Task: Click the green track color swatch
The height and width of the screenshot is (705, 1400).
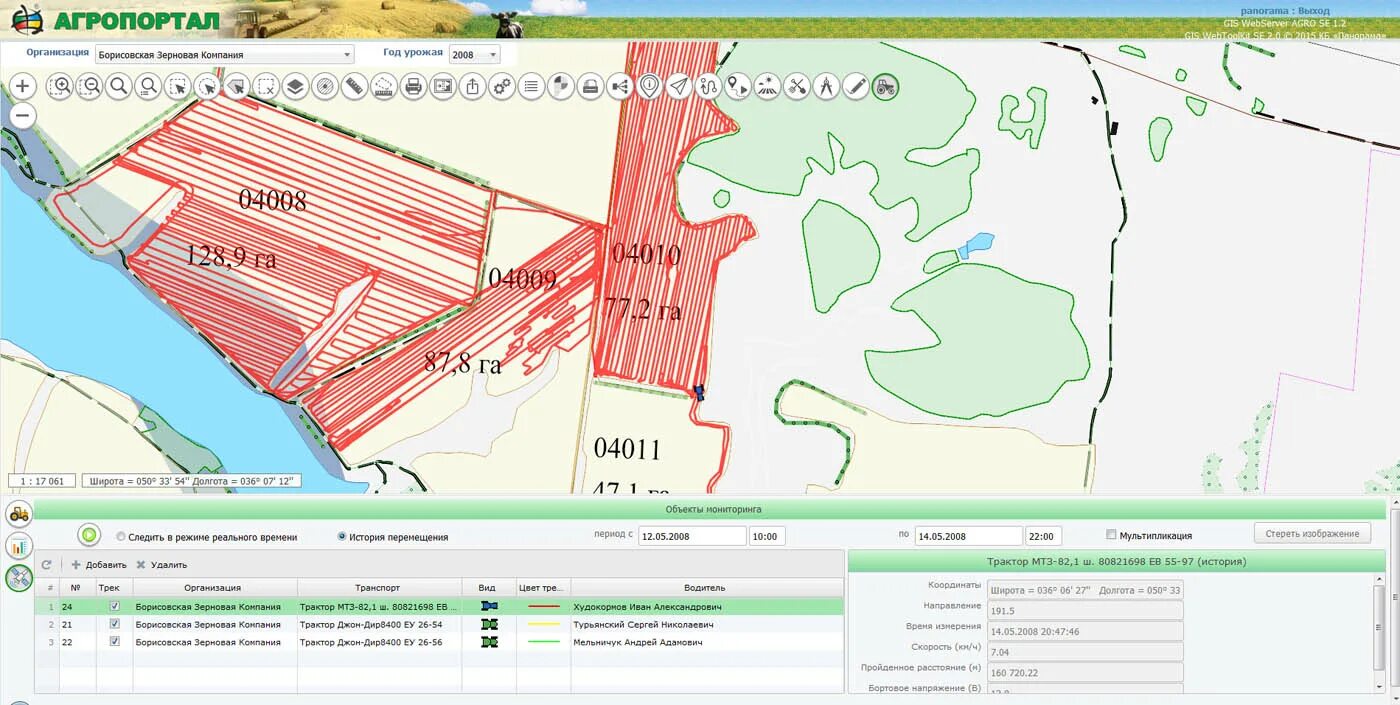Action: tap(543, 642)
